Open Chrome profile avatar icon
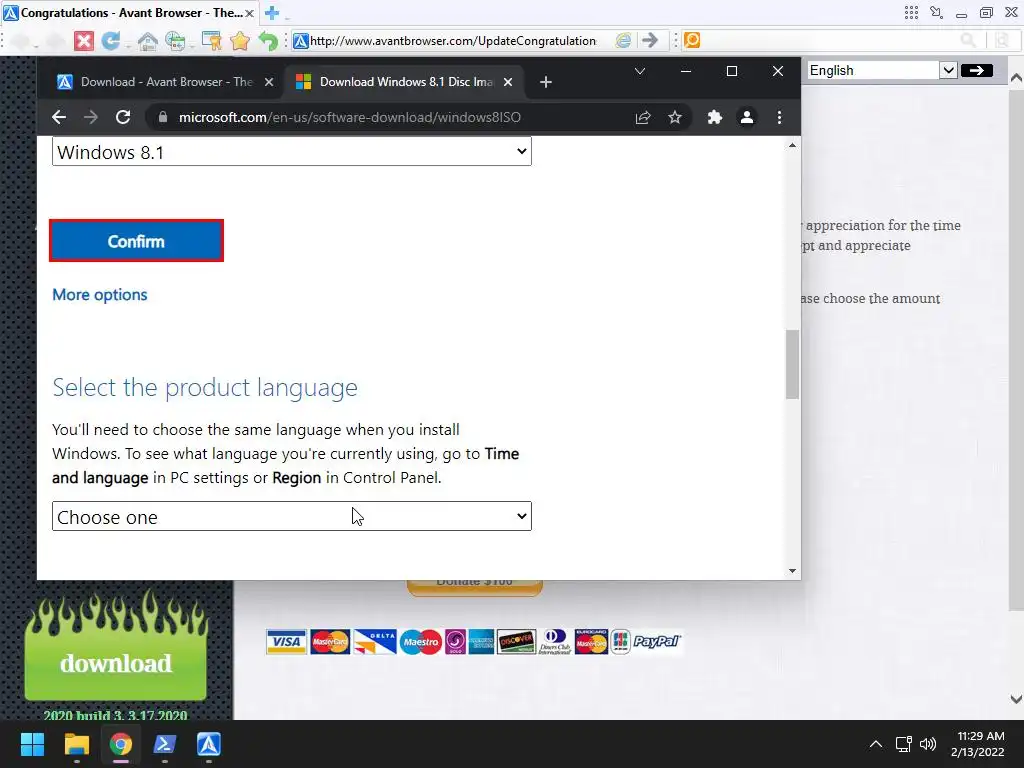The height and width of the screenshot is (768, 1024). point(746,117)
